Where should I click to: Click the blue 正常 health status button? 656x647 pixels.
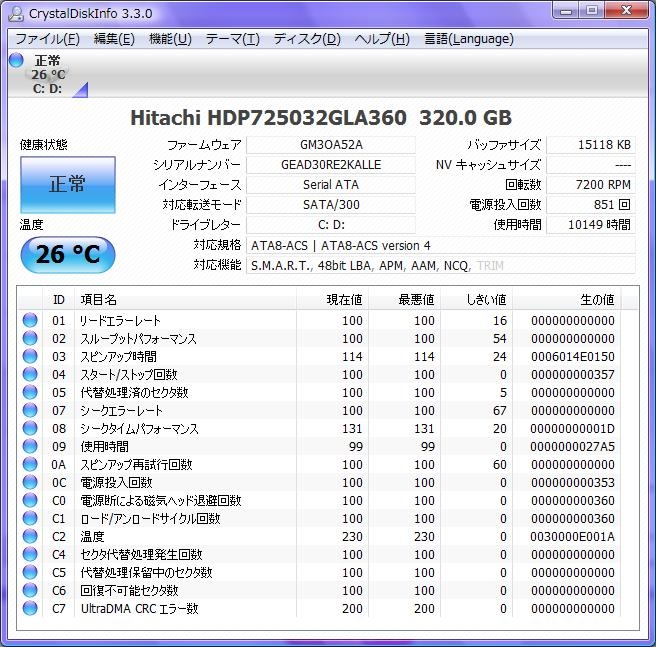click(68, 185)
